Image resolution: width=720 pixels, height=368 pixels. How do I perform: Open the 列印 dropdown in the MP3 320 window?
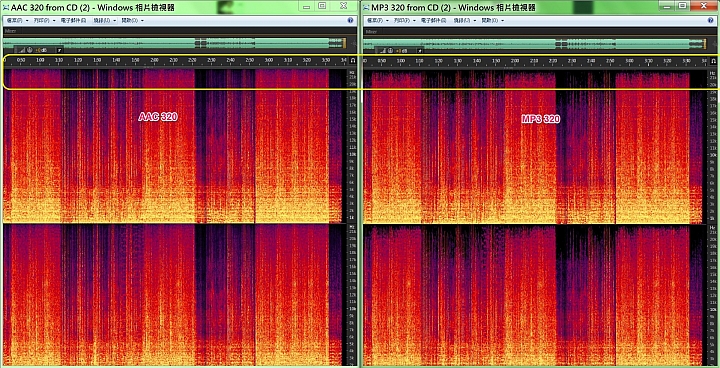pos(404,21)
